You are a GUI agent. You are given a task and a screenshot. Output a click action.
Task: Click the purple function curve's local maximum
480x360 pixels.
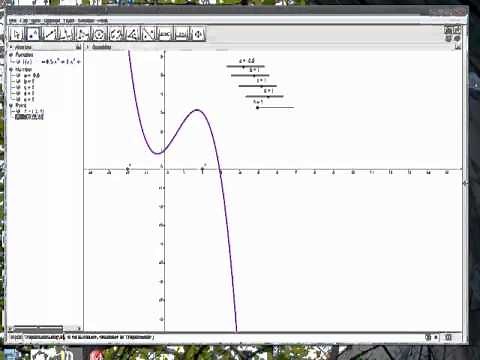point(197,110)
